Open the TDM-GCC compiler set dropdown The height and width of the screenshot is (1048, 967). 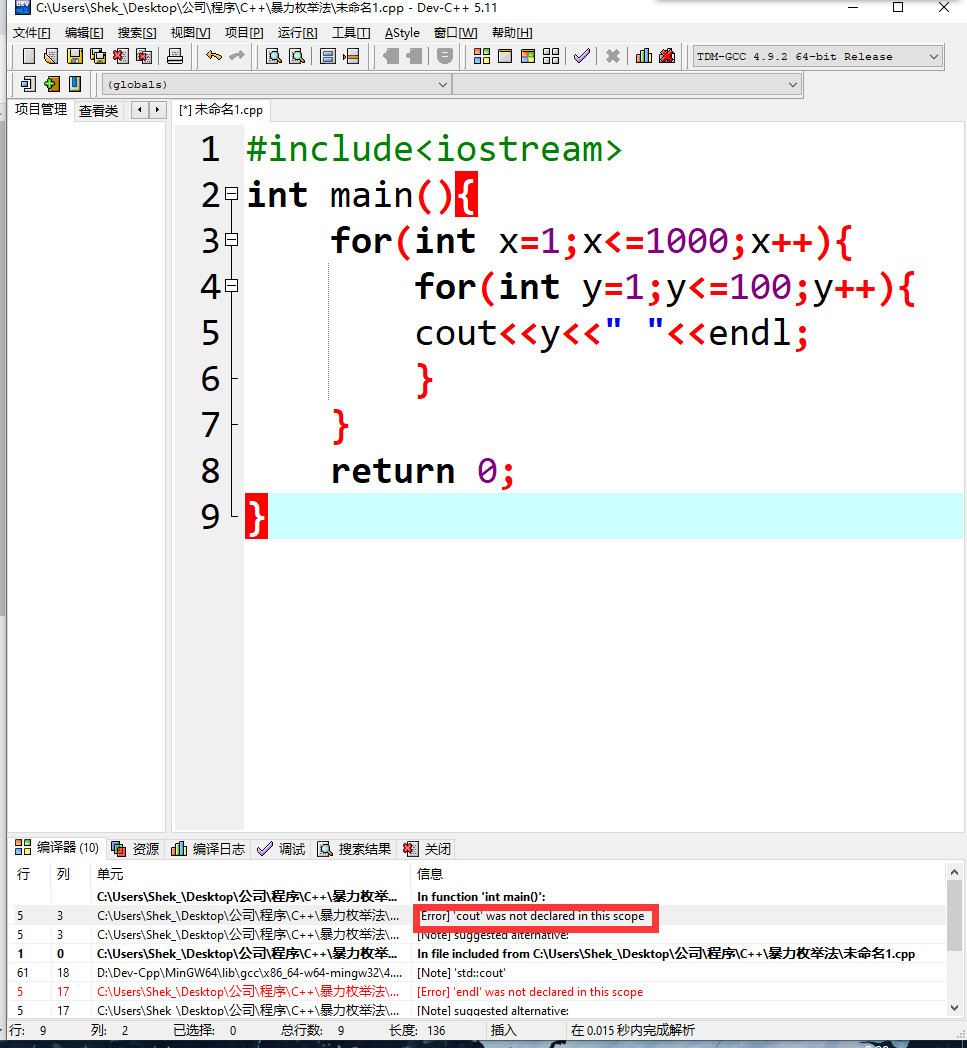(818, 57)
